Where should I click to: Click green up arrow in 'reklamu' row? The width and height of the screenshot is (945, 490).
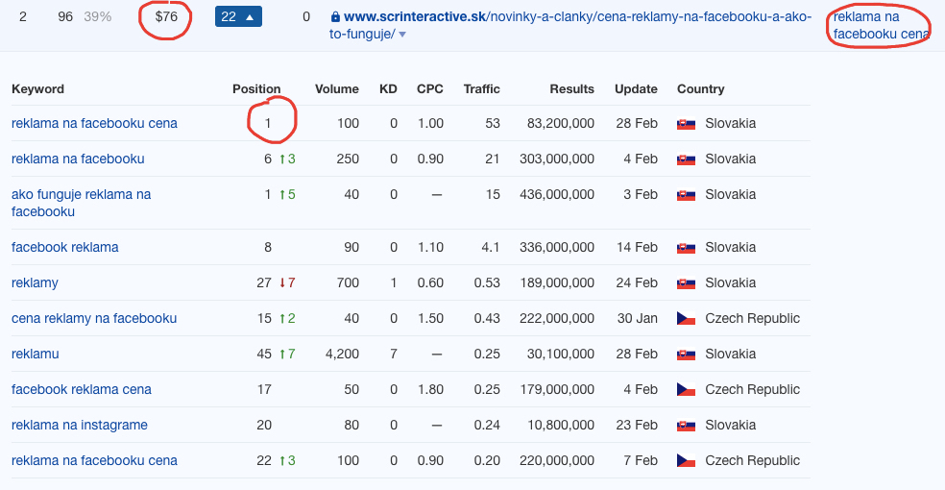[x=282, y=354]
